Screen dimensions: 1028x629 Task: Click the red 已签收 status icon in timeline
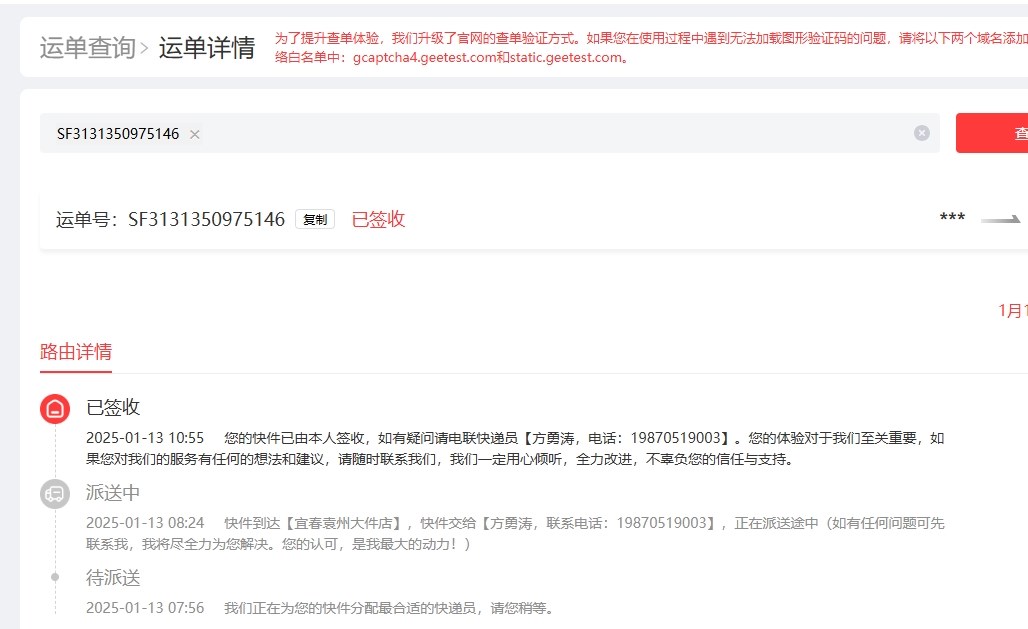coord(55,409)
